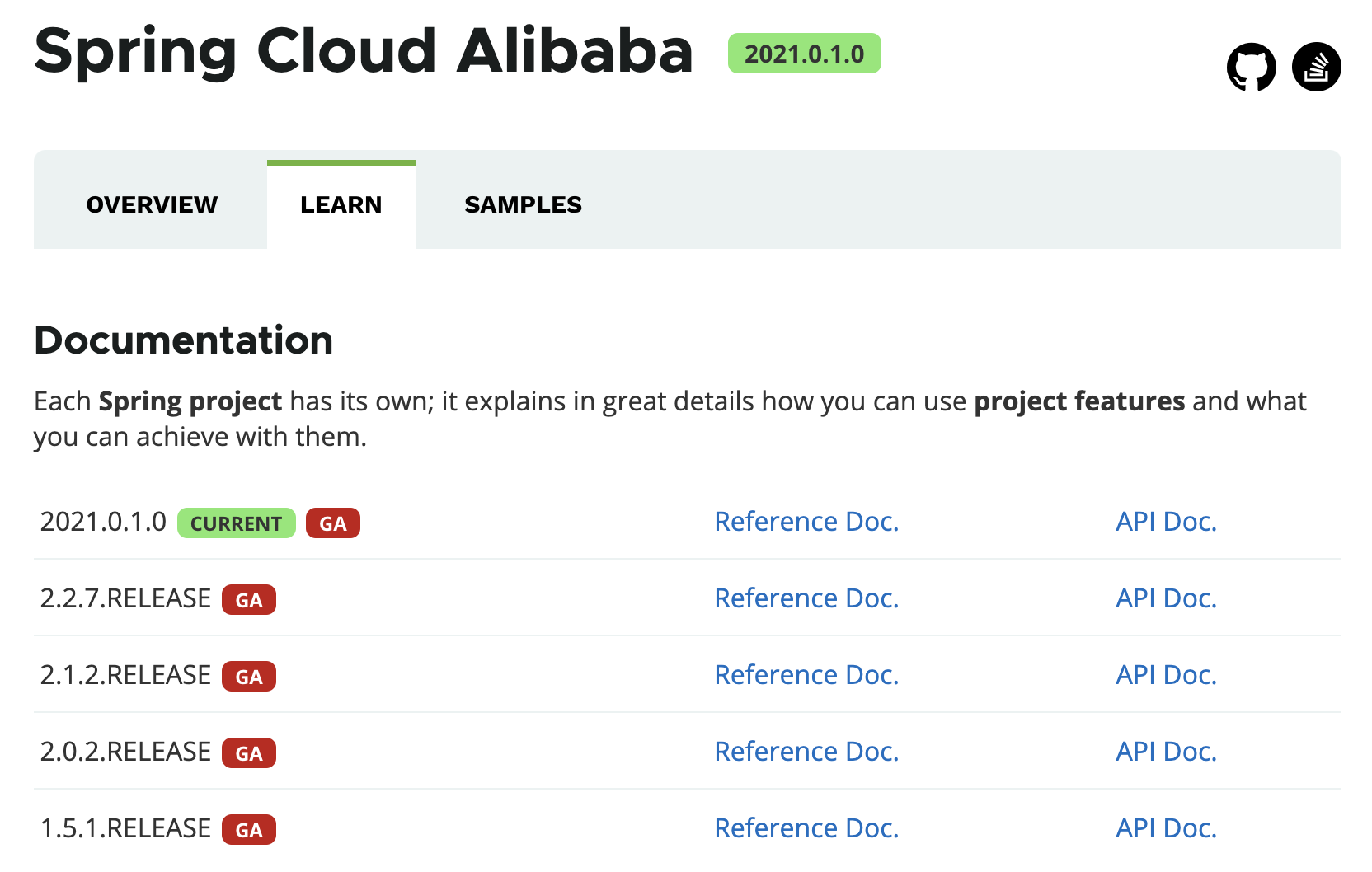The width and height of the screenshot is (1372, 872).
Task: Open API Doc. for 1.5.1.RELEASE
Action: click(x=1166, y=828)
